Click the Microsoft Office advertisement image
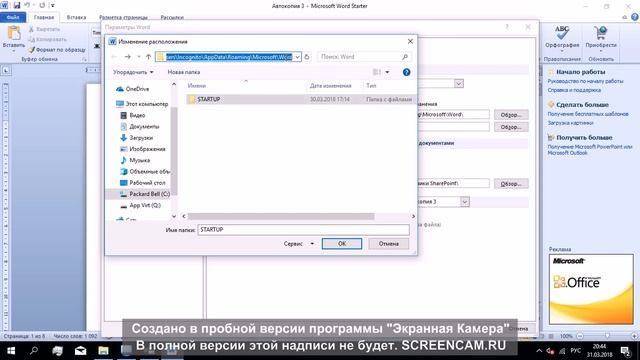The image size is (640, 360). click(x=591, y=289)
